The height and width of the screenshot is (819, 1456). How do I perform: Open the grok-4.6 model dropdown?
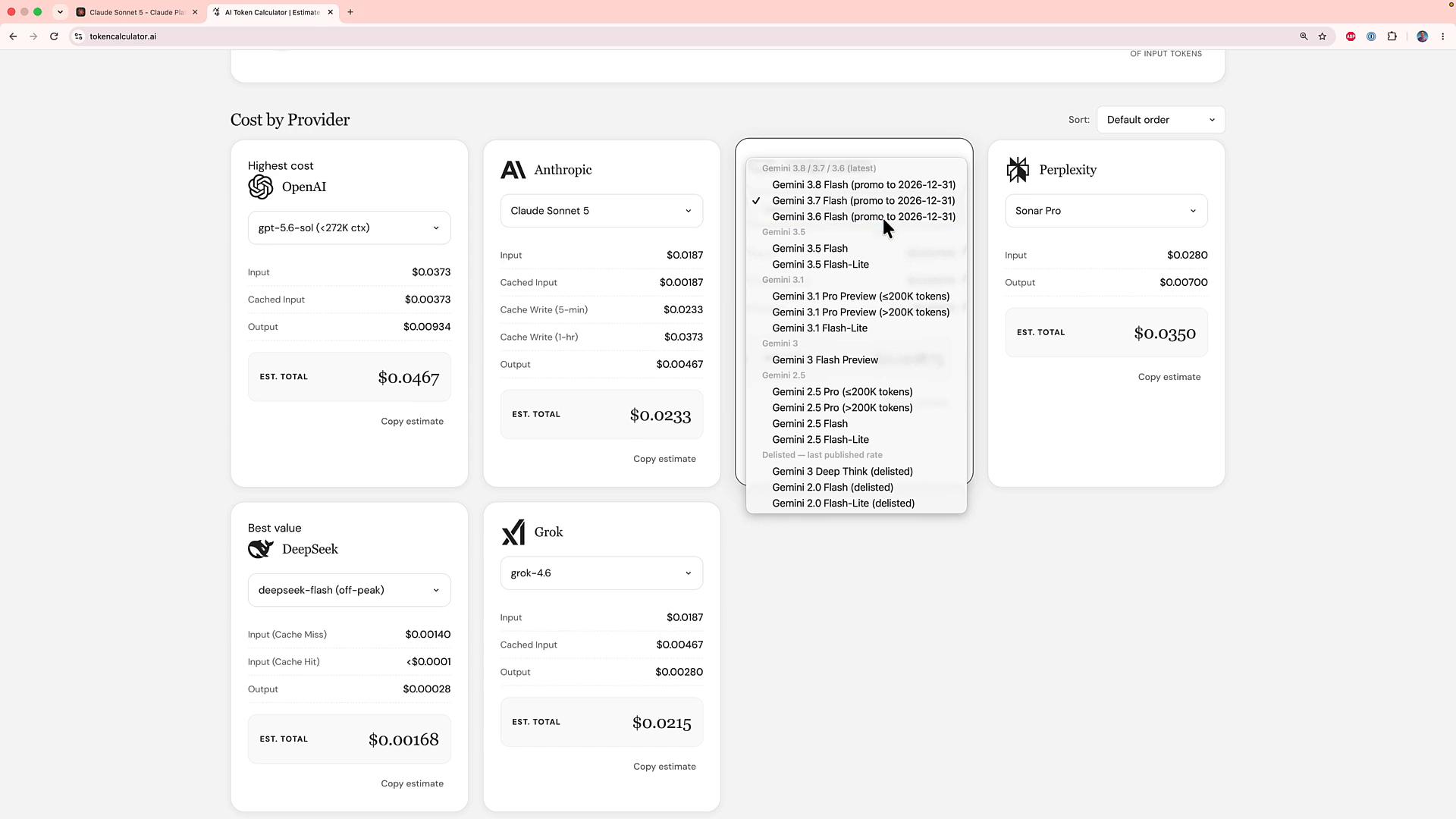click(x=601, y=573)
